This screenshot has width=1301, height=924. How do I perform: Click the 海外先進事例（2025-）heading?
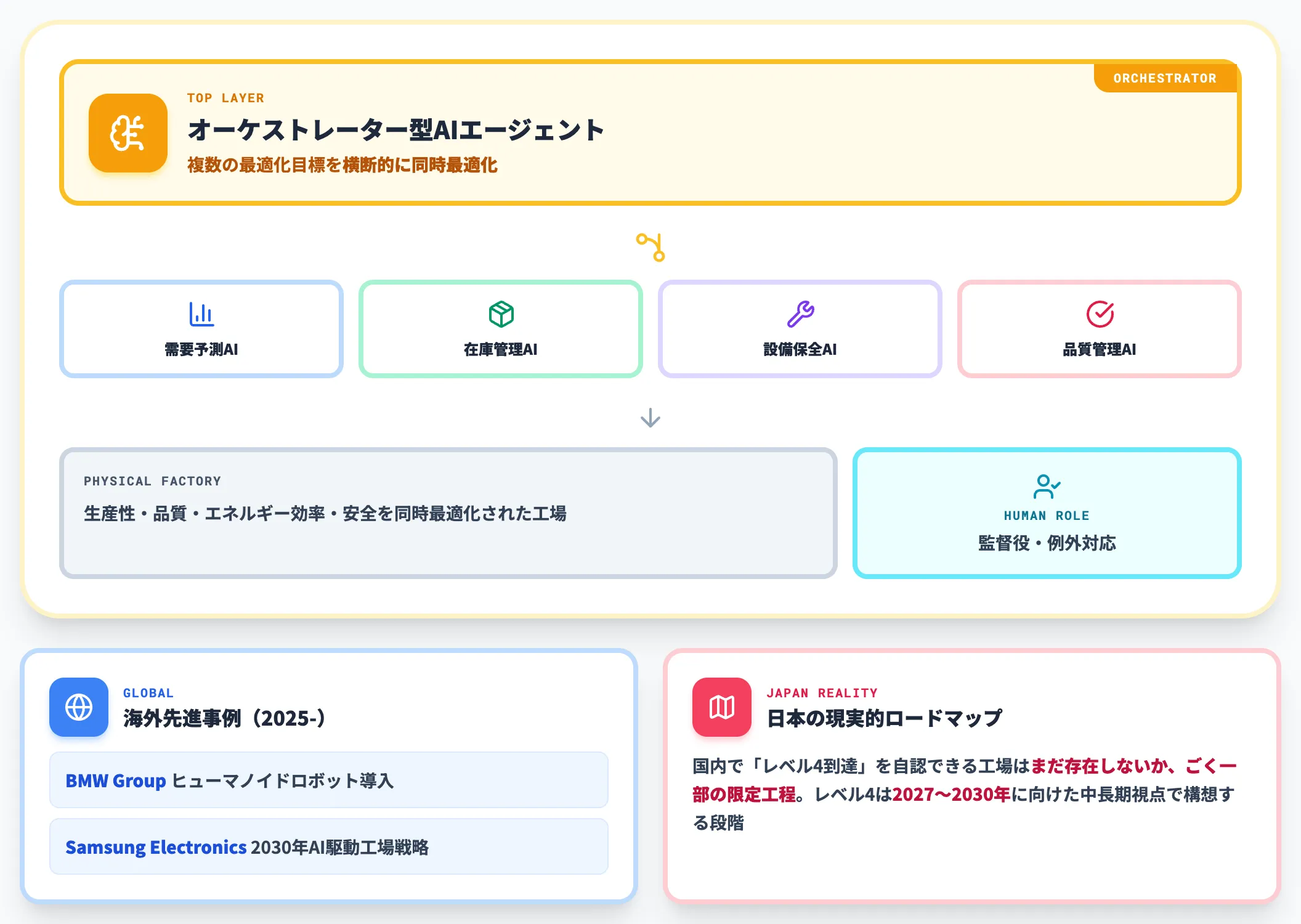click(x=225, y=718)
